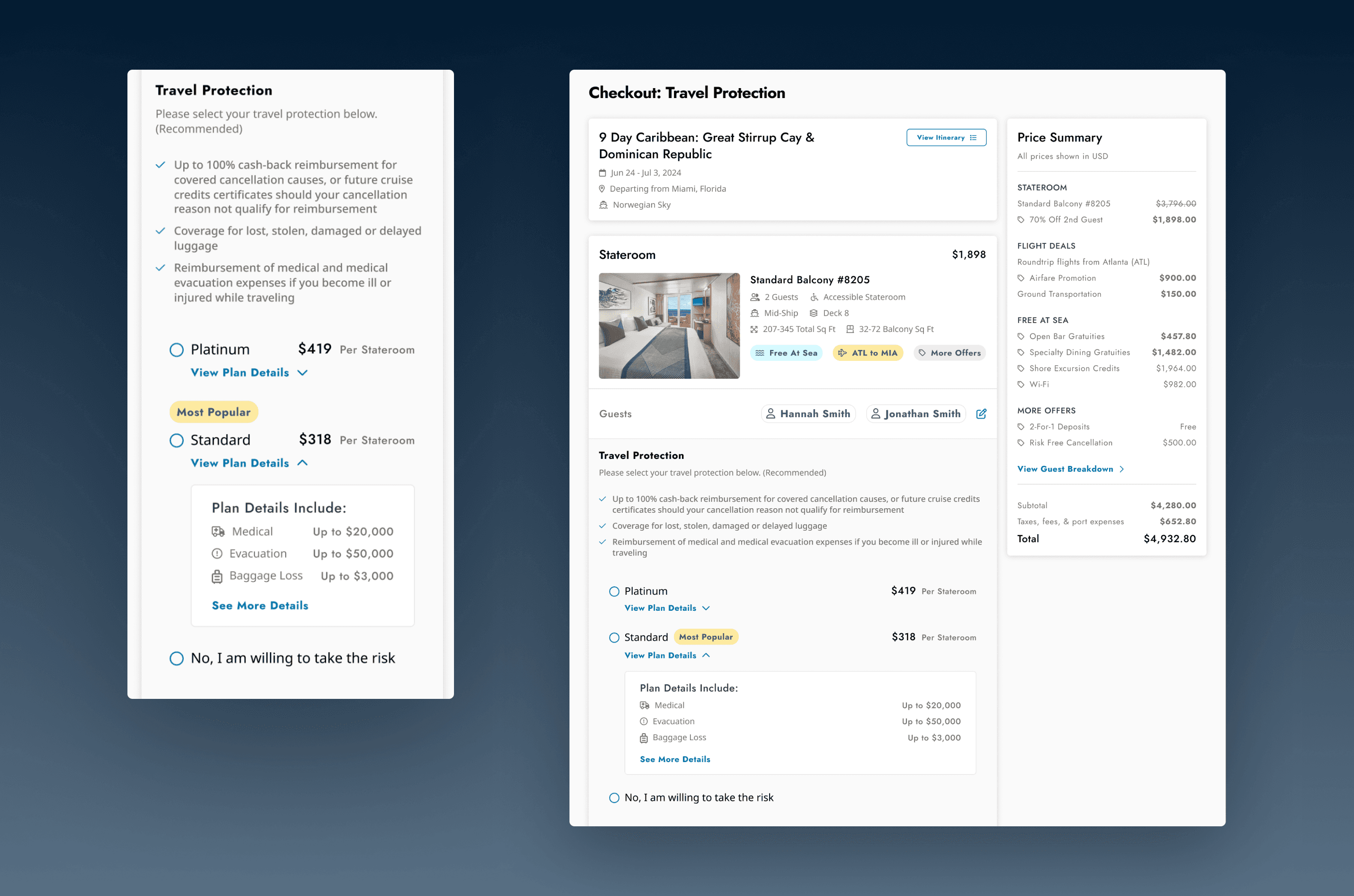The height and width of the screenshot is (896, 1354).
Task: Click tag icon beside 2-For-1 Deposits
Action: [1021, 427]
